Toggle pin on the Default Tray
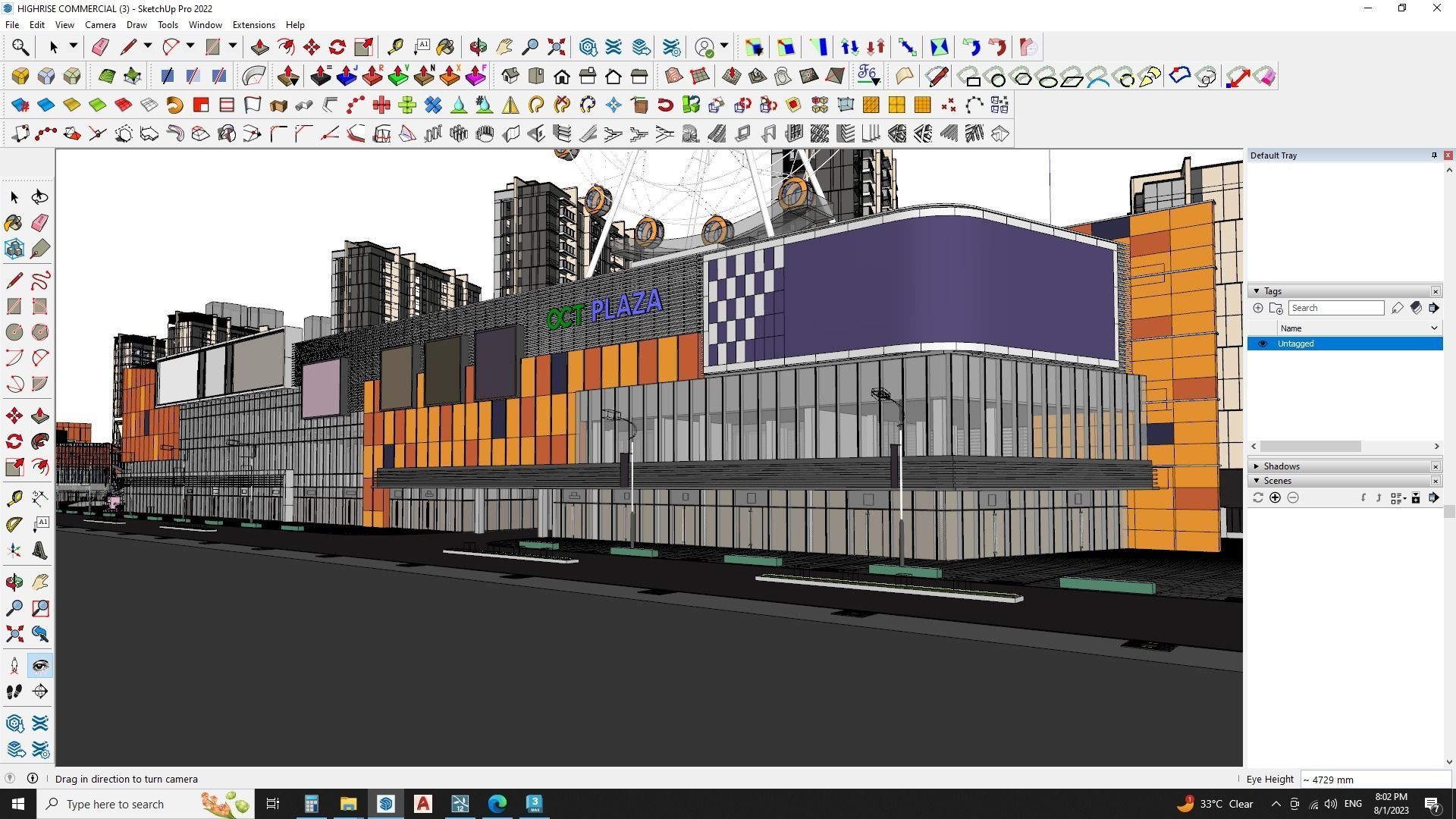This screenshot has width=1456, height=819. [1434, 155]
